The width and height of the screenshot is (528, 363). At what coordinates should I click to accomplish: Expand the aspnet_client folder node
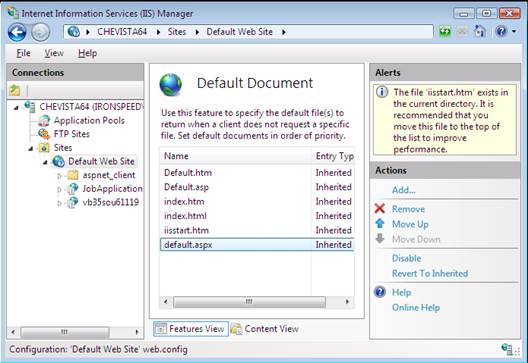click(x=59, y=175)
